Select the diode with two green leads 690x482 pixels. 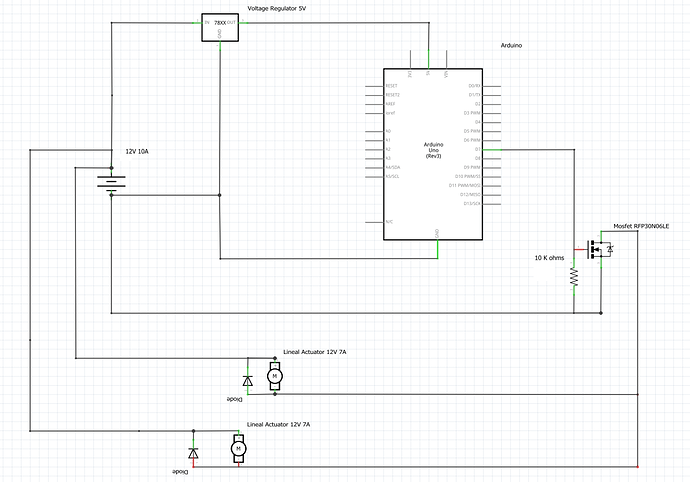pyautogui.click(x=248, y=380)
